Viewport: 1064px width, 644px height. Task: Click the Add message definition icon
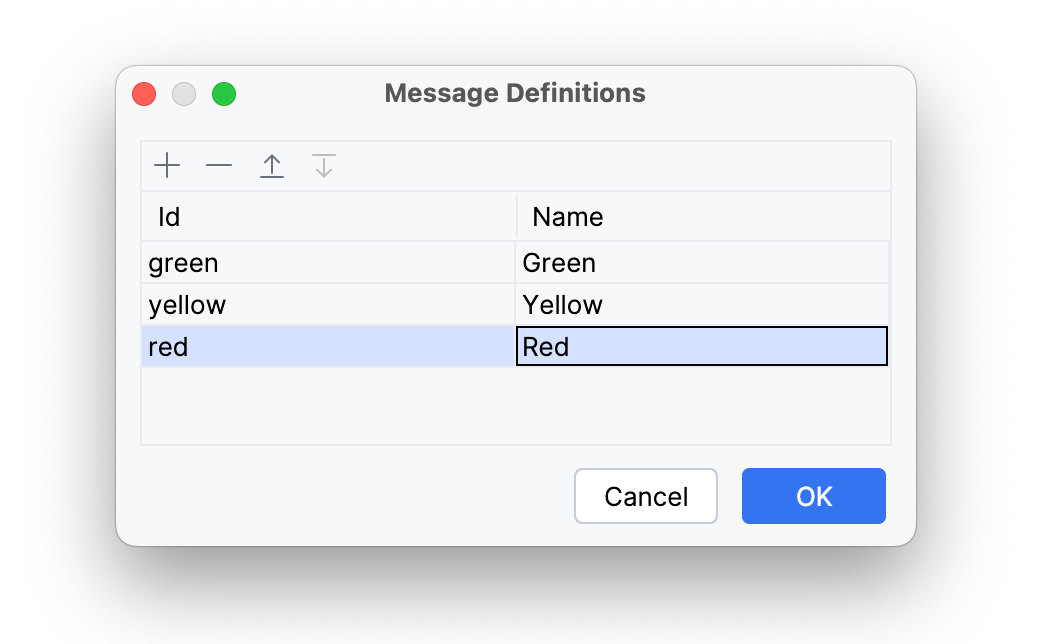[167, 165]
